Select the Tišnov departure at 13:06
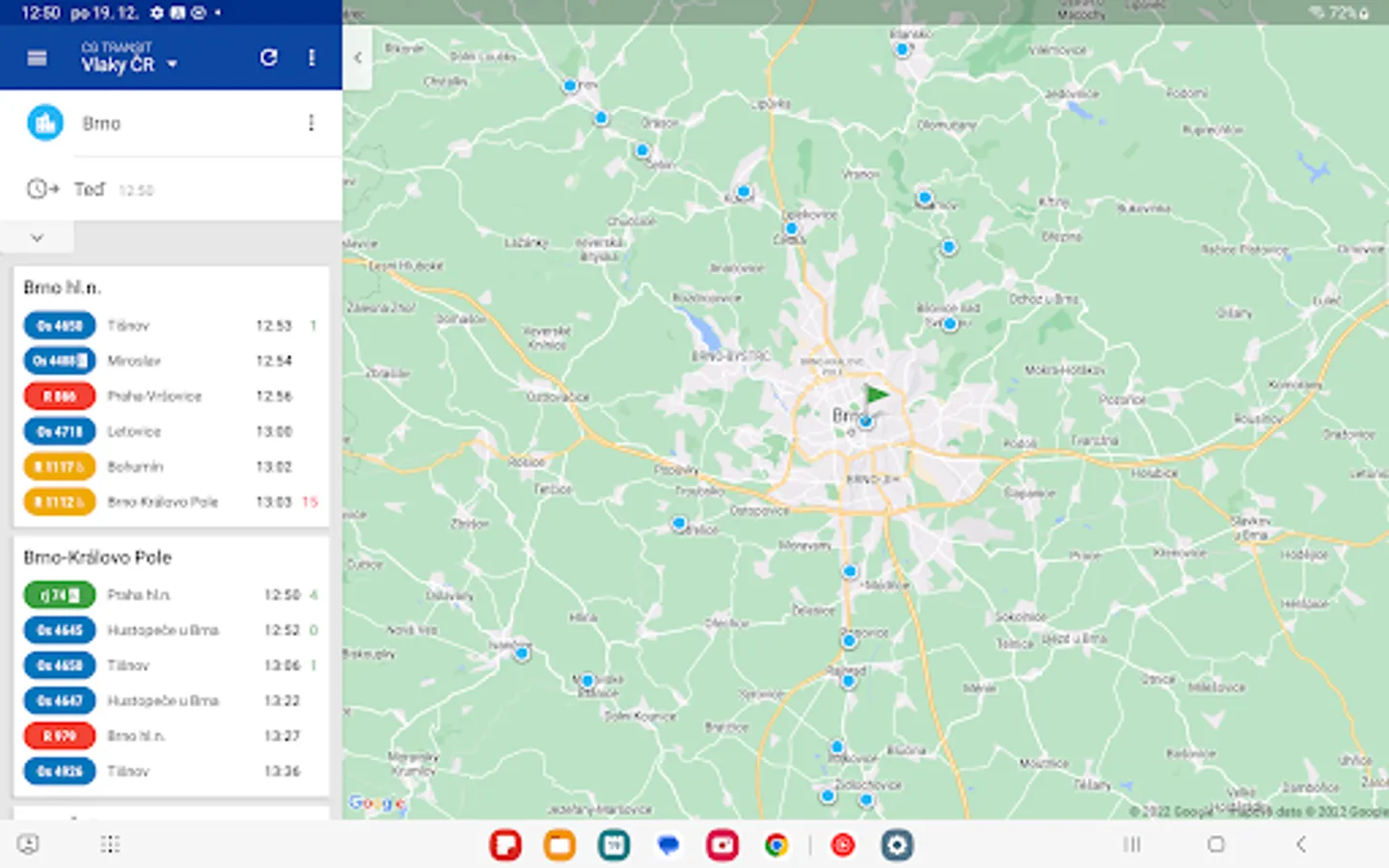The width and height of the screenshot is (1389, 868). pos(171,665)
